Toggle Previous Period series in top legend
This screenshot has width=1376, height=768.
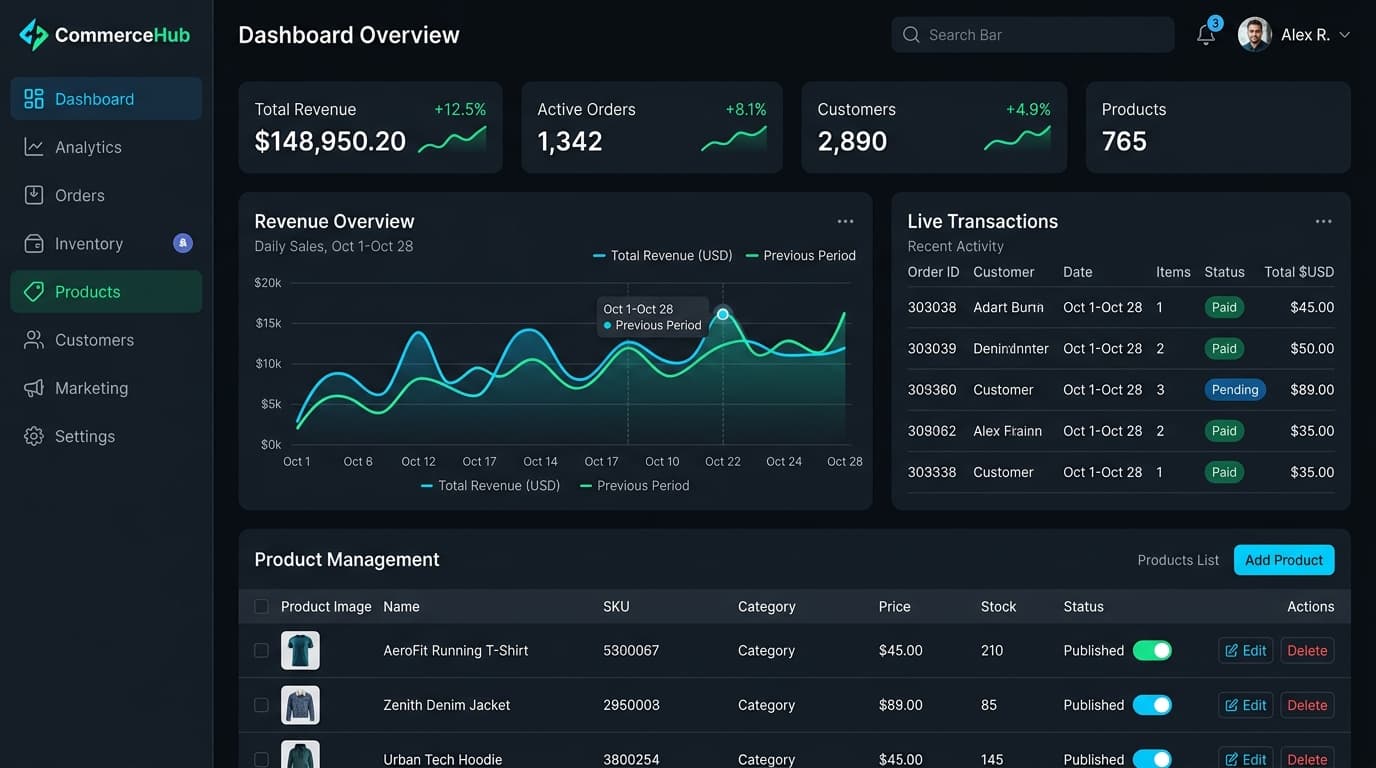click(800, 255)
